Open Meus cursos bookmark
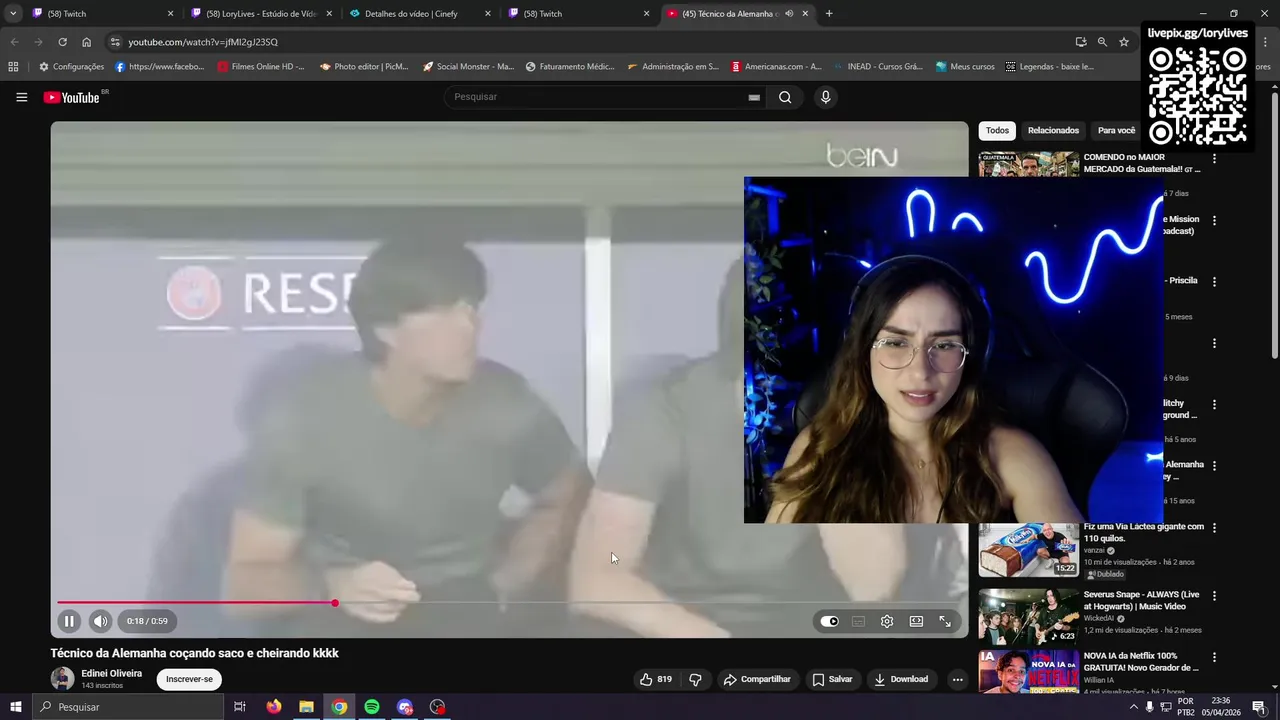Viewport: 1280px width, 720px height. click(x=965, y=67)
